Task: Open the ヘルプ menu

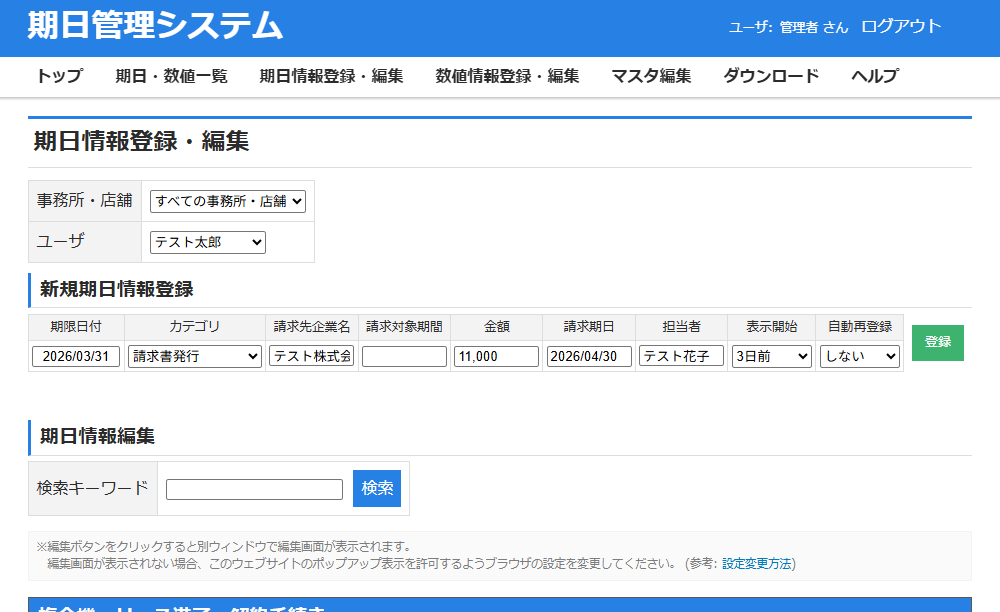Action: pos(875,76)
